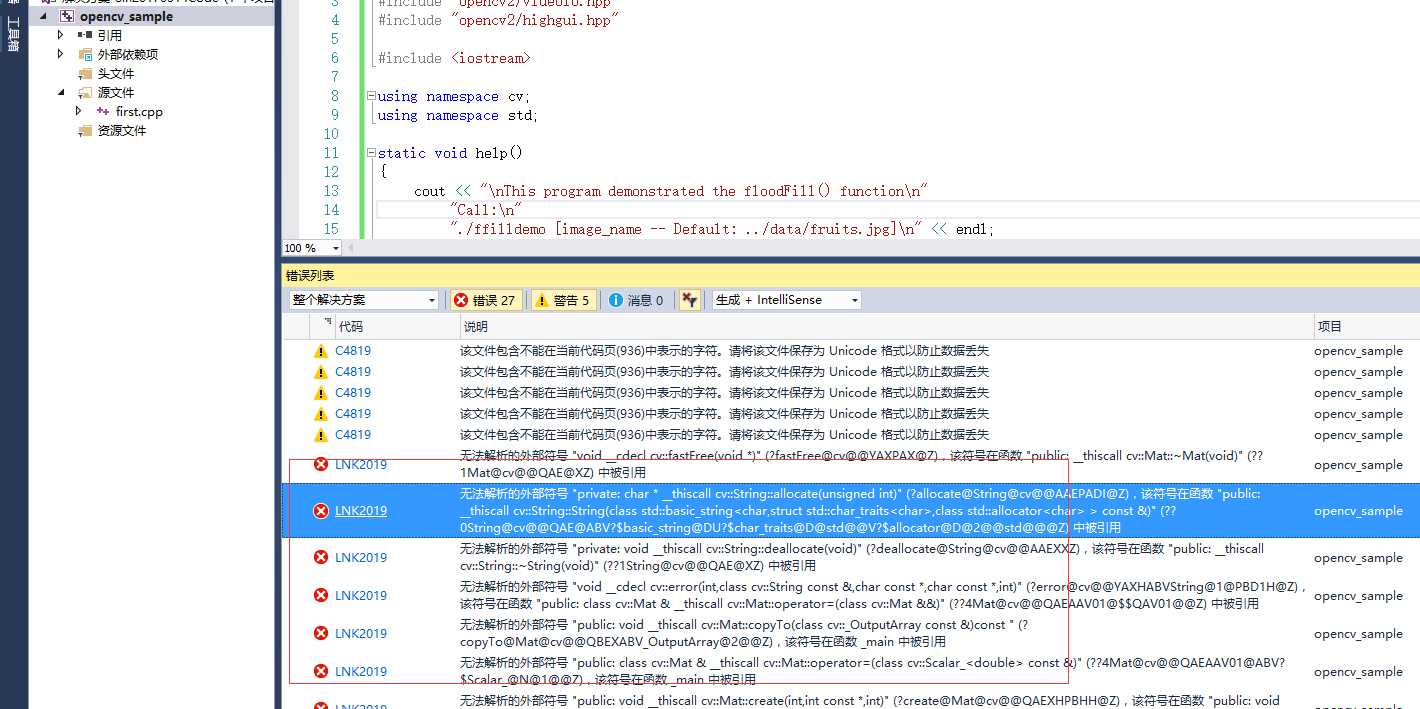The height and width of the screenshot is (709, 1420).
Task: Collapse the static void help() outline region
Action: (x=371, y=153)
